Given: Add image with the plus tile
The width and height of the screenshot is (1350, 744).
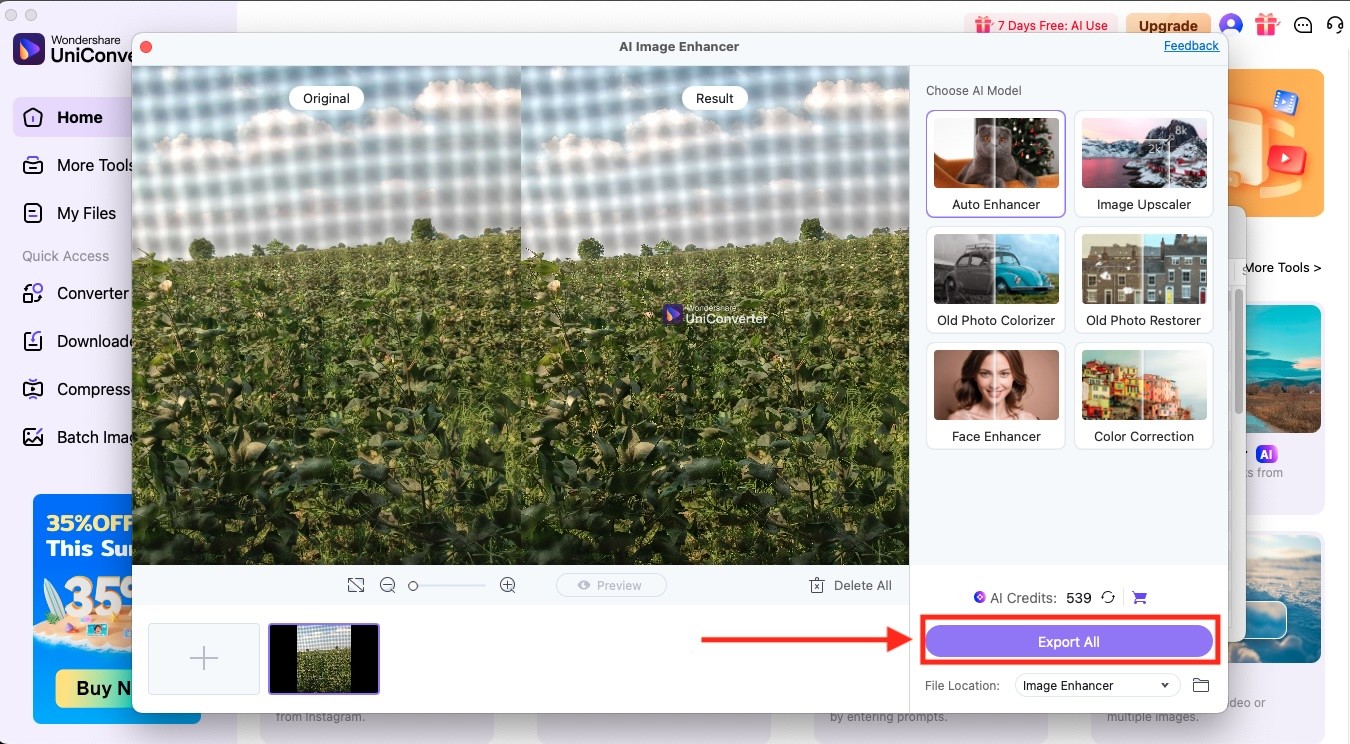Looking at the screenshot, I should 204,658.
